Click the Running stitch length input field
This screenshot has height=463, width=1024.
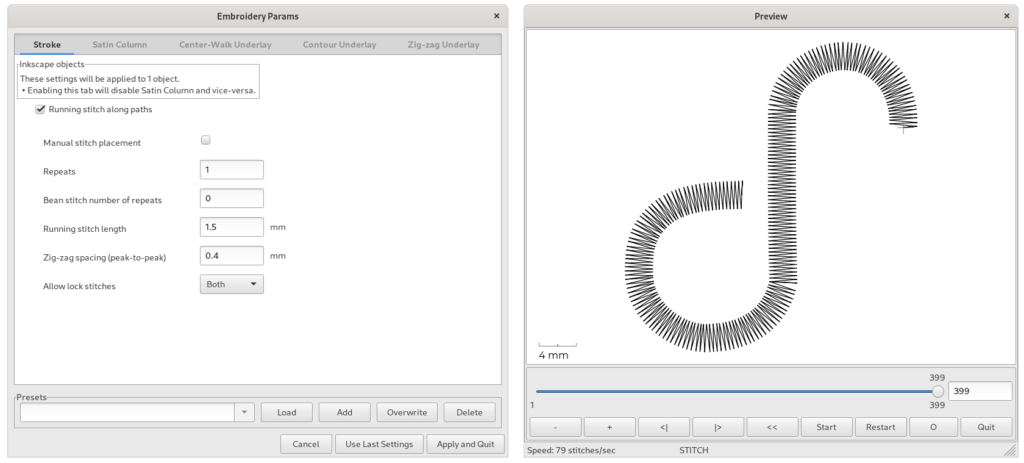click(x=232, y=227)
